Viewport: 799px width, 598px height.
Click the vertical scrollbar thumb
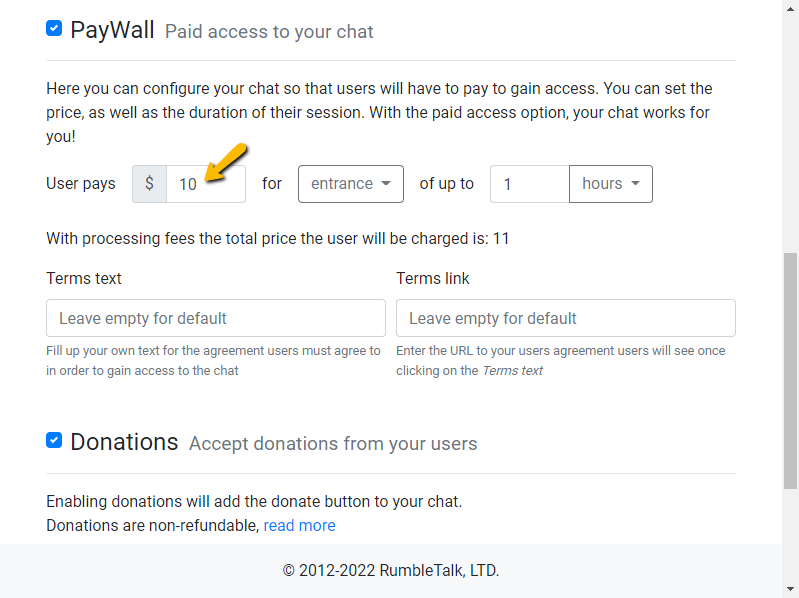coord(790,371)
